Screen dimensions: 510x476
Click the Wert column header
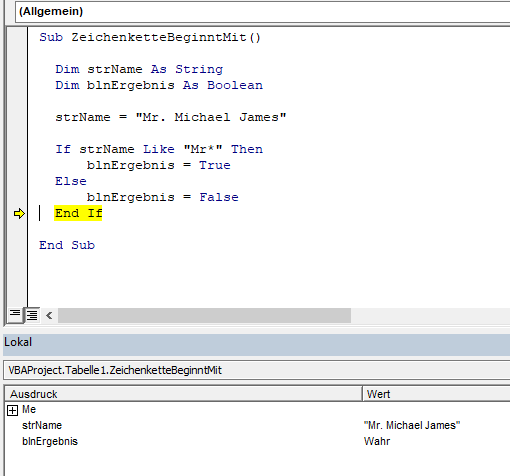pyautogui.click(x=436, y=394)
